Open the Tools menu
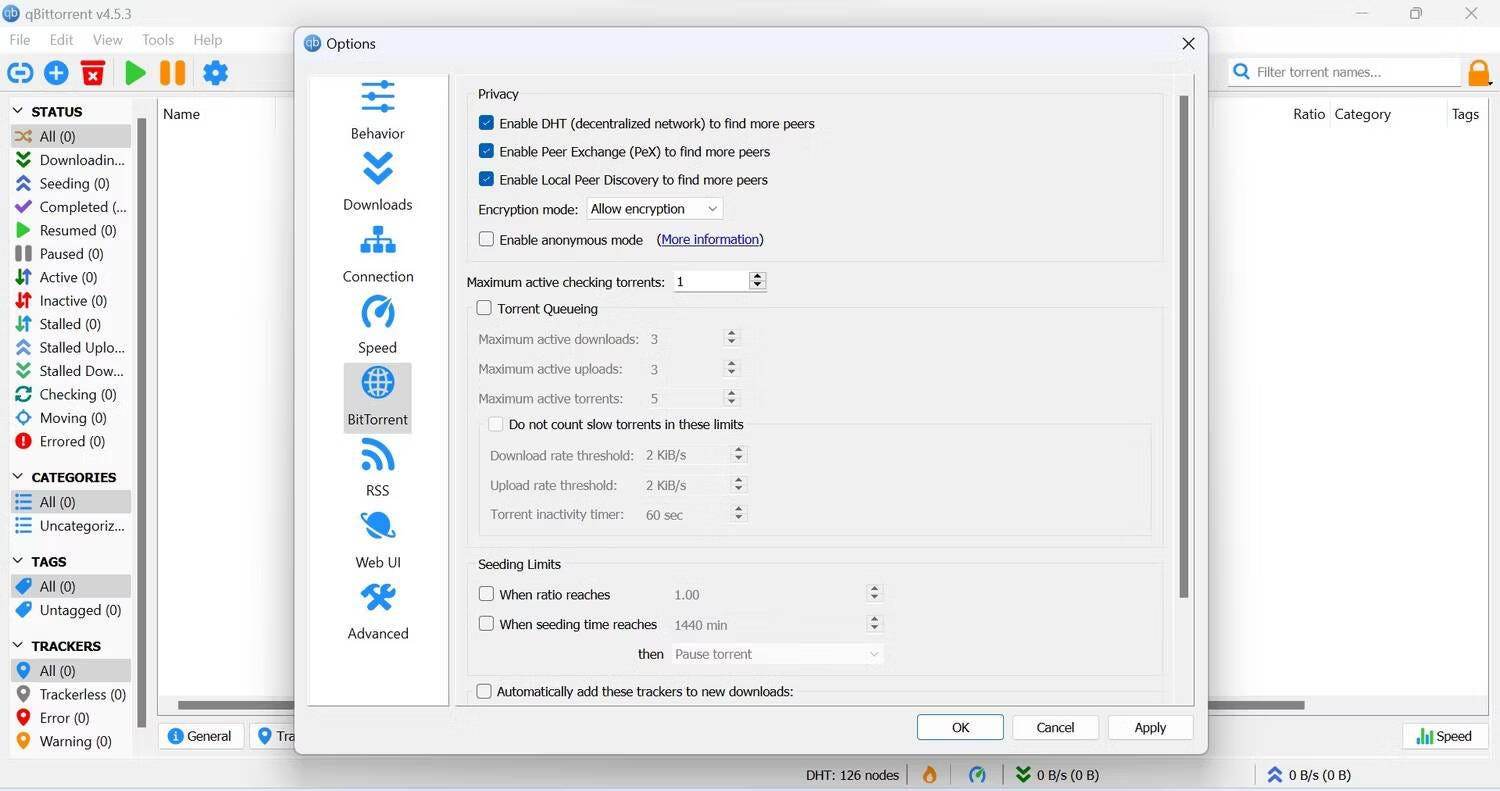The height and width of the screenshot is (791, 1500). (x=157, y=40)
